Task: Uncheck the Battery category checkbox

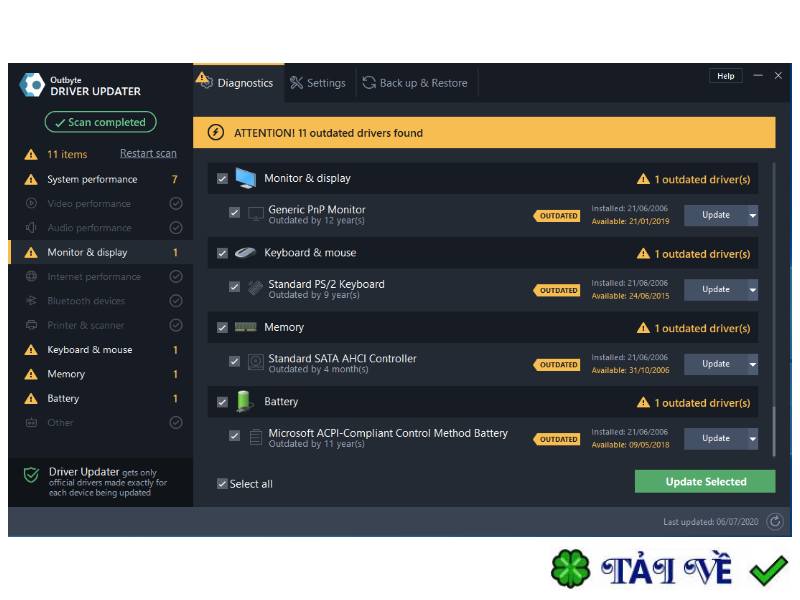Action: [222, 402]
